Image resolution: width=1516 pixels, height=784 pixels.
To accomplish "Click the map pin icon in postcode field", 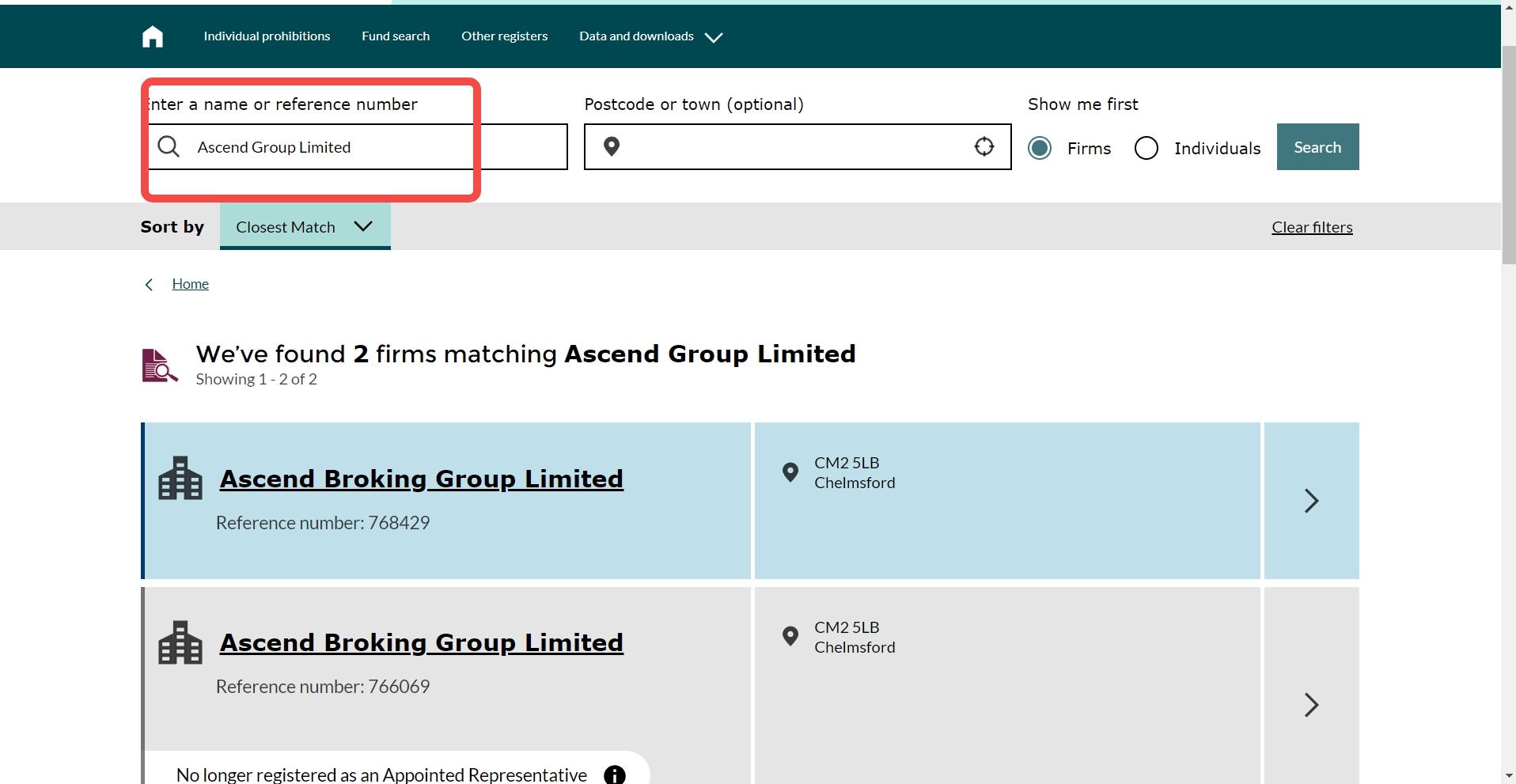I will pos(612,146).
